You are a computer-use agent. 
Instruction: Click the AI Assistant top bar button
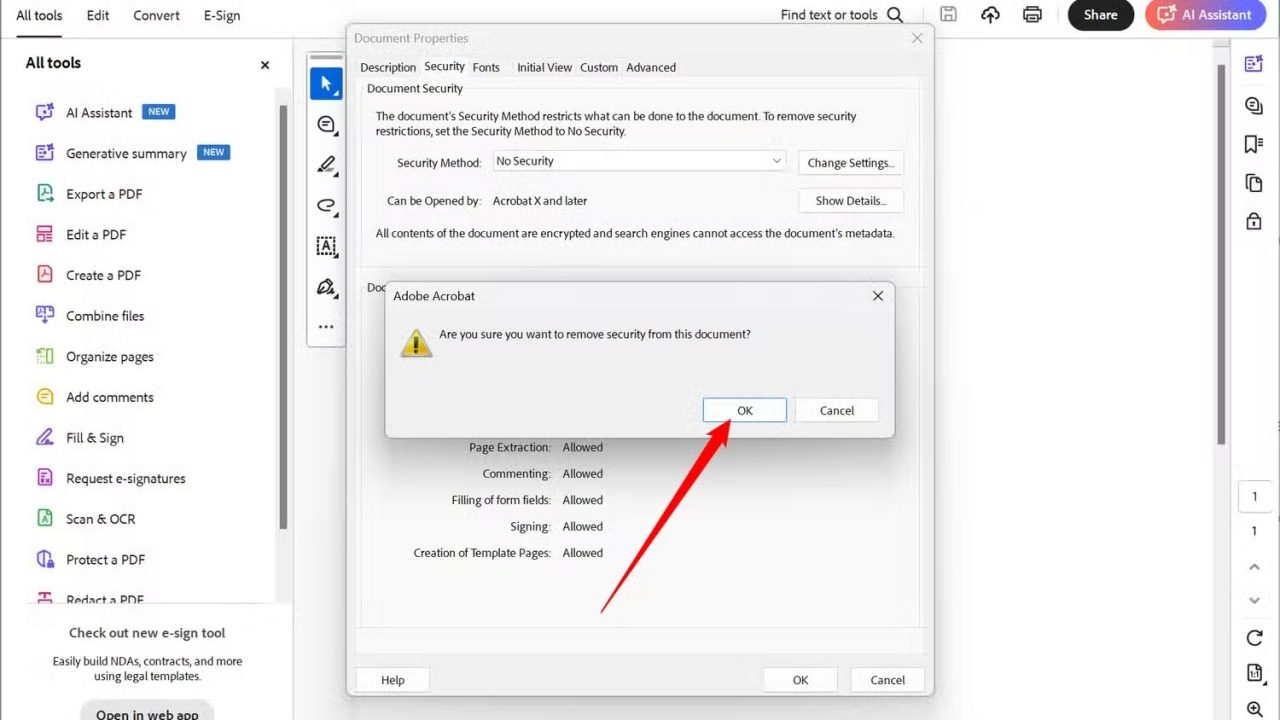[x=1205, y=15]
